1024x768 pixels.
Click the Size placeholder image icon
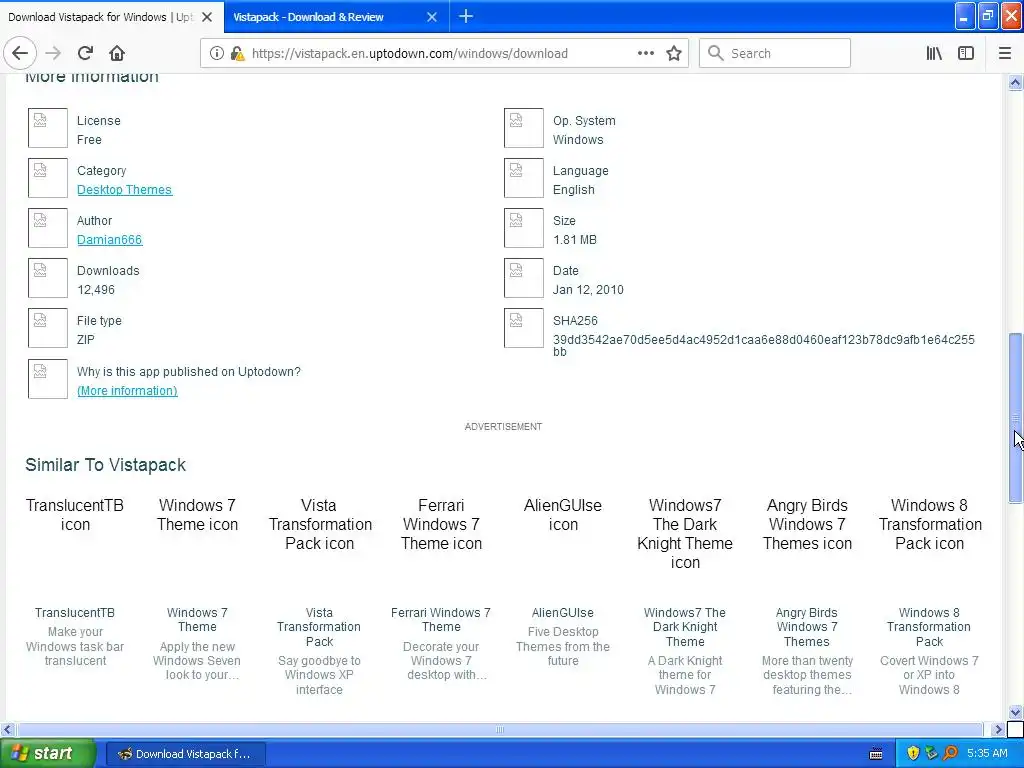coord(524,228)
